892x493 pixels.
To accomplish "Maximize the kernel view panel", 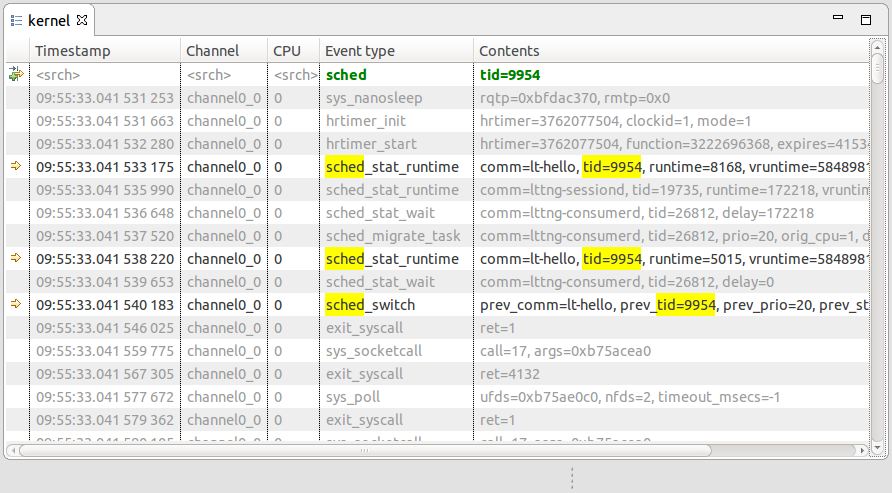I will (x=866, y=19).
